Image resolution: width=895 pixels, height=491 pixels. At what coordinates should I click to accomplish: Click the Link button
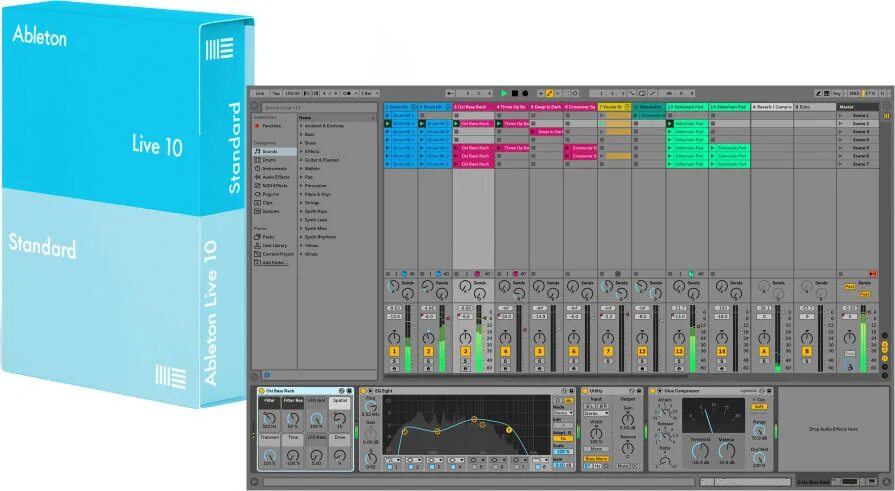260,93
